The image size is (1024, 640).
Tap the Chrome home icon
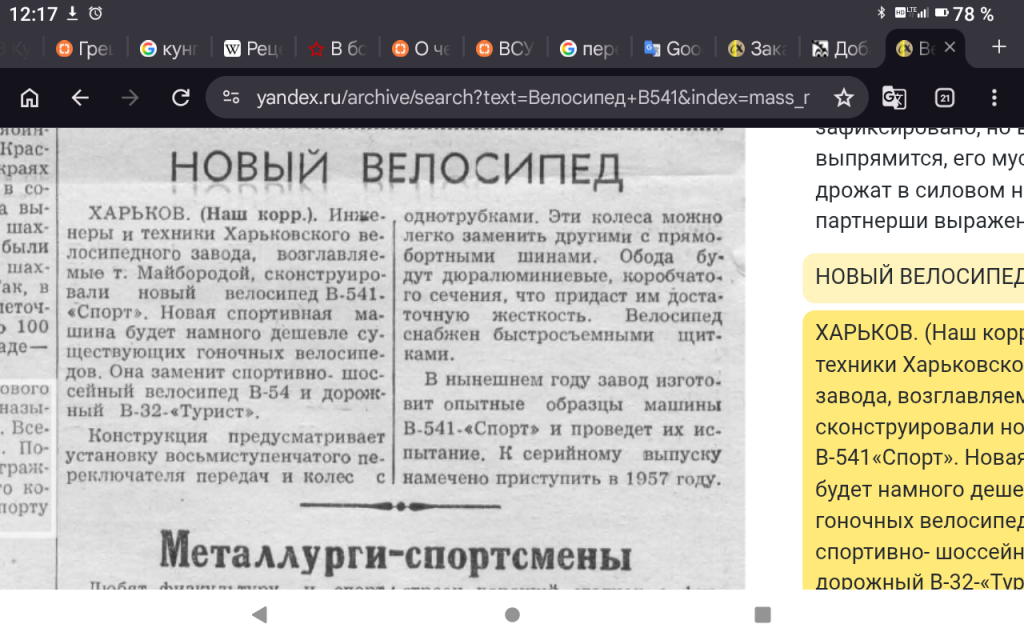coord(30,97)
